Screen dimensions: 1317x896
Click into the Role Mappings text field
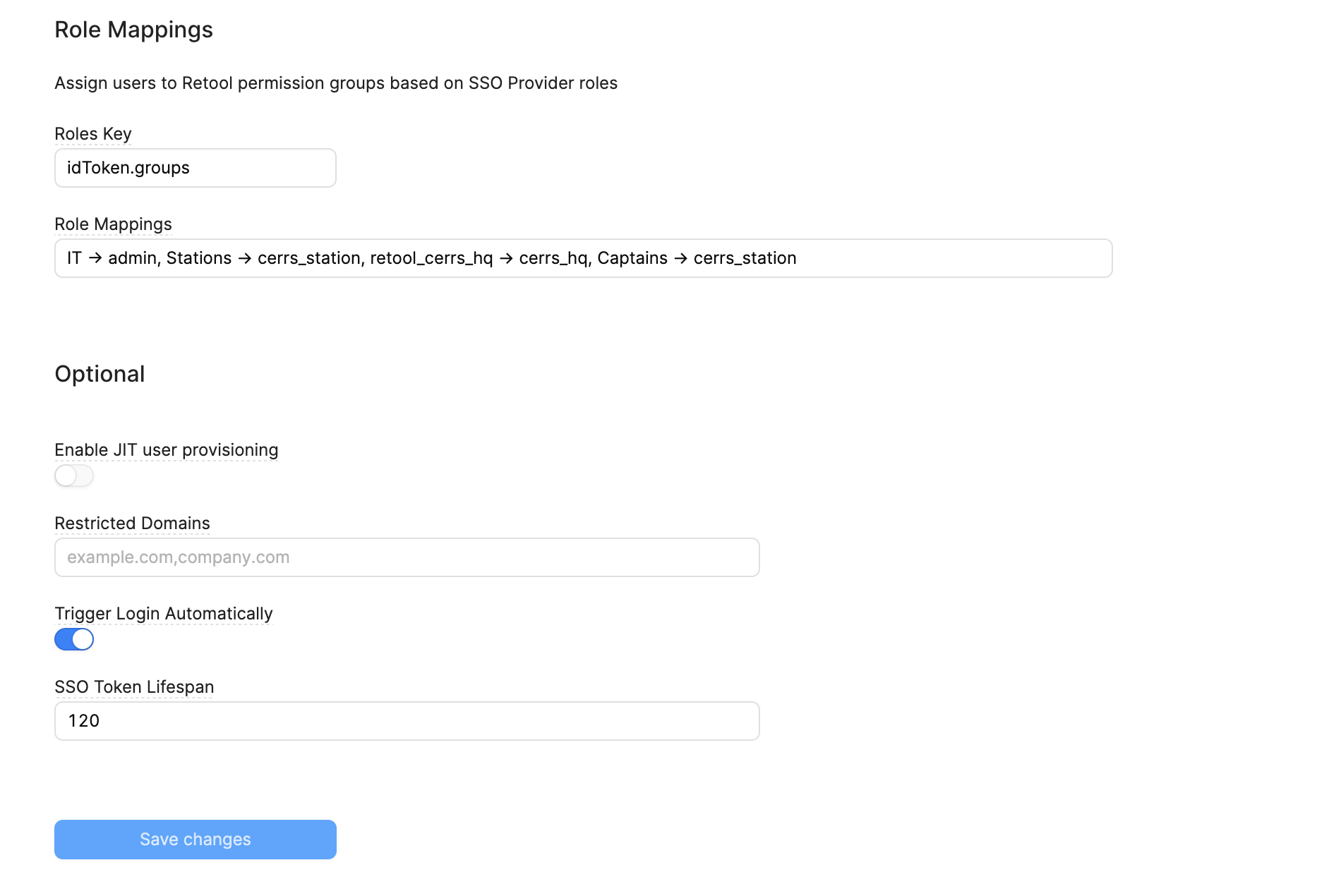tap(953, 258)
